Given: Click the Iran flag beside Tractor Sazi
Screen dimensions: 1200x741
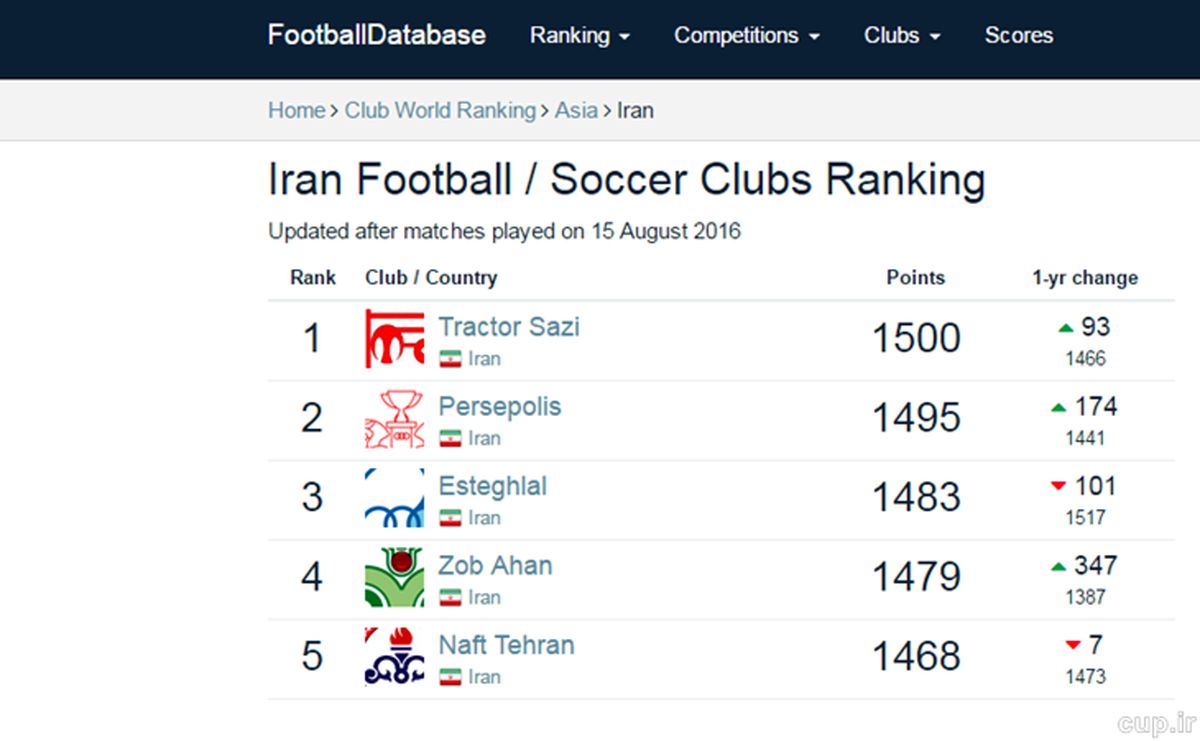Looking at the screenshot, I should [x=450, y=358].
